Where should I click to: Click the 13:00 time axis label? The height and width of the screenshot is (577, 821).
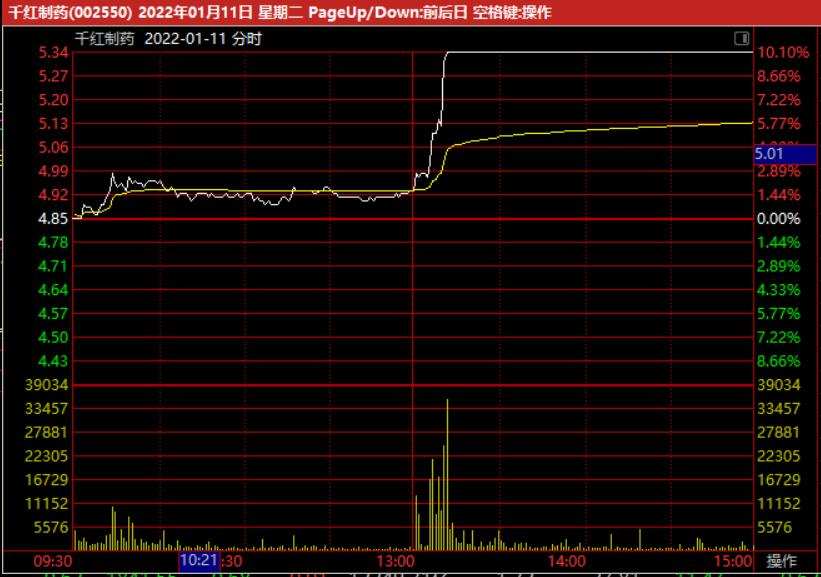pyautogui.click(x=395, y=561)
